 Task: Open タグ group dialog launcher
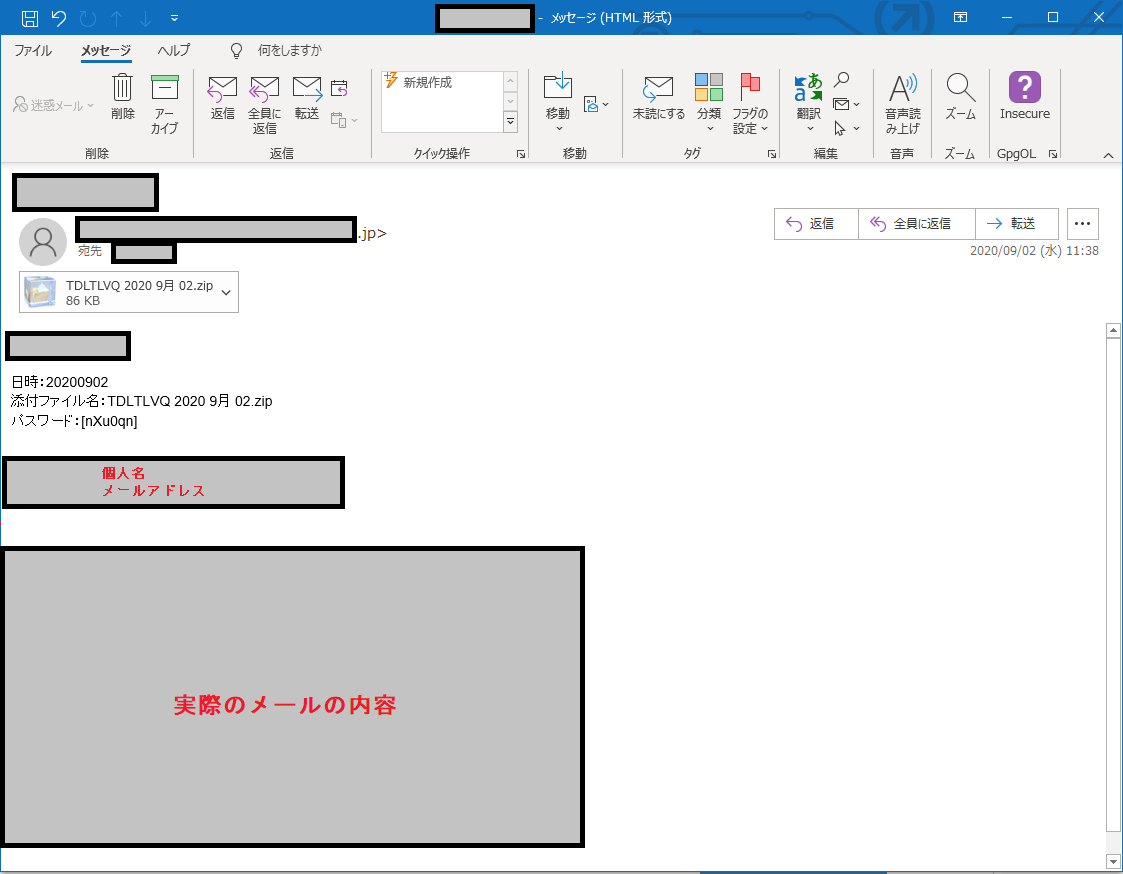click(772, 154)
